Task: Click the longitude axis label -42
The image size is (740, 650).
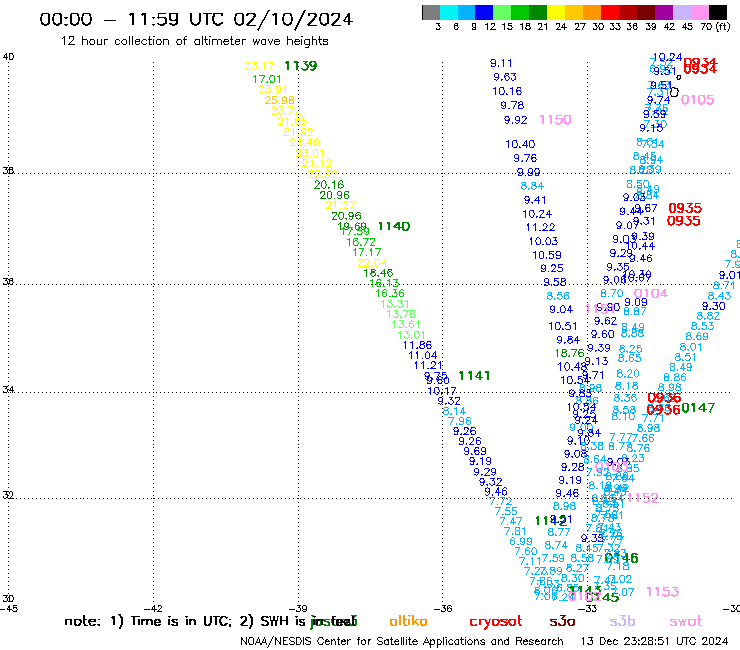Action: (x=153, y=608)
